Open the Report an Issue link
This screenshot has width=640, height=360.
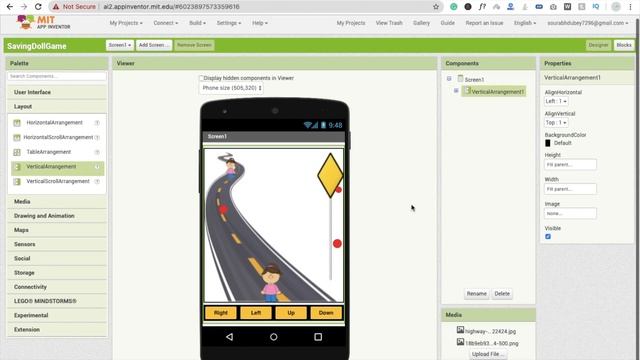[484, 23]
